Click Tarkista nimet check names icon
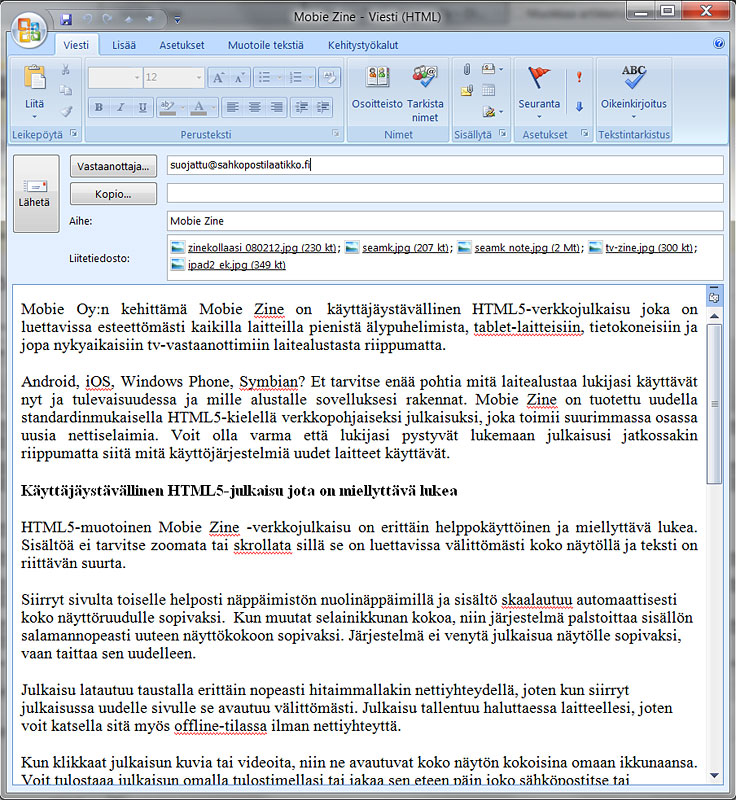Viewport: 736px width, 800px height. coord(425,89)
